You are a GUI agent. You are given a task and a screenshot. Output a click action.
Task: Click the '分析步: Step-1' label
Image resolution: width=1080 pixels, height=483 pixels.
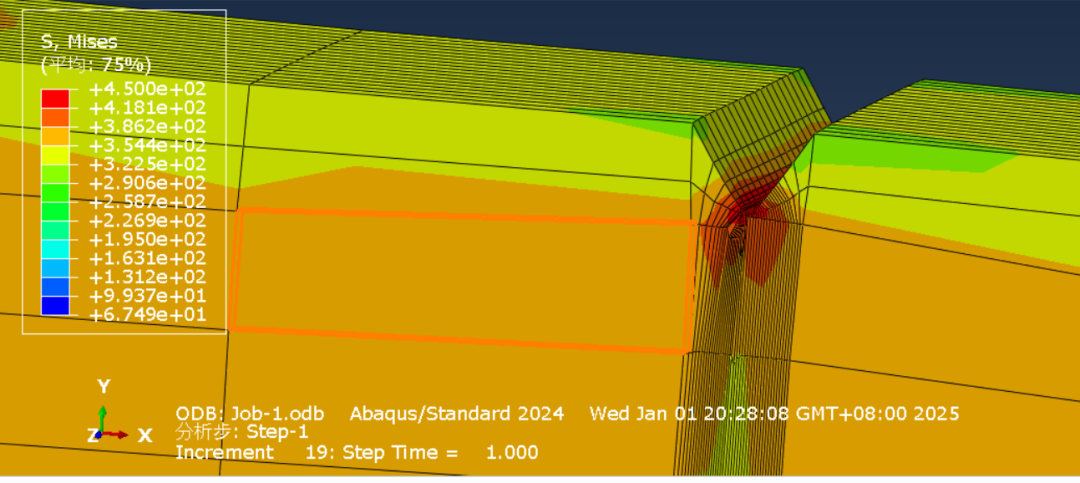pyautogui.click(x=242, y=433)
